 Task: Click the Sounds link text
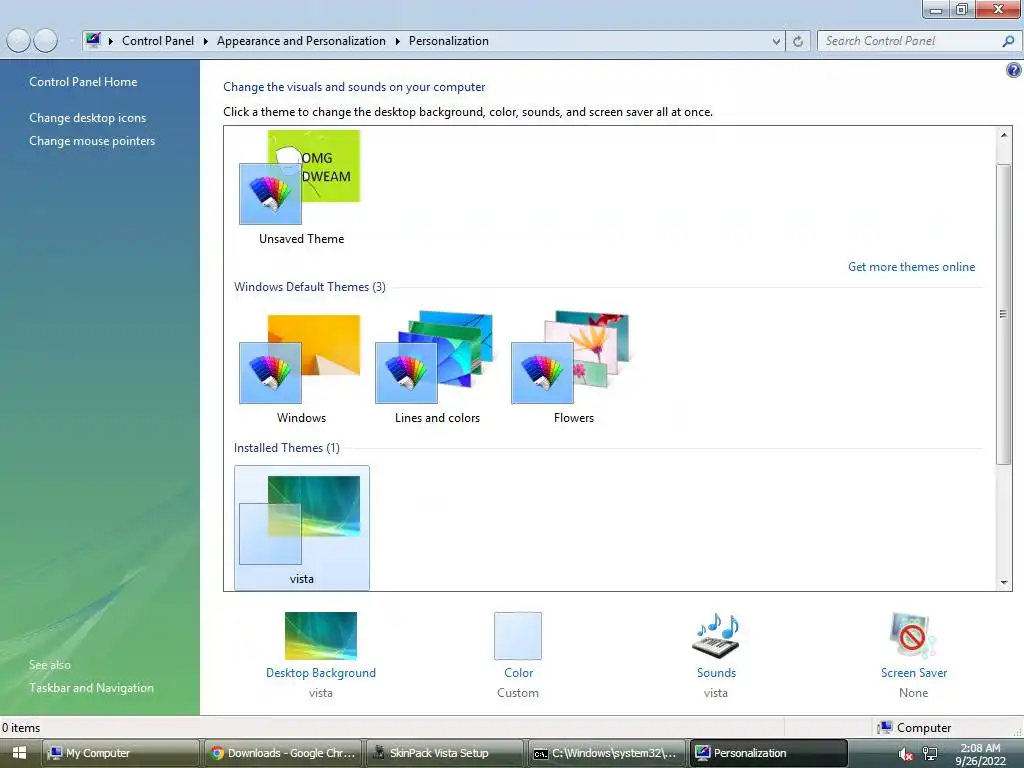tap(716, 673)
